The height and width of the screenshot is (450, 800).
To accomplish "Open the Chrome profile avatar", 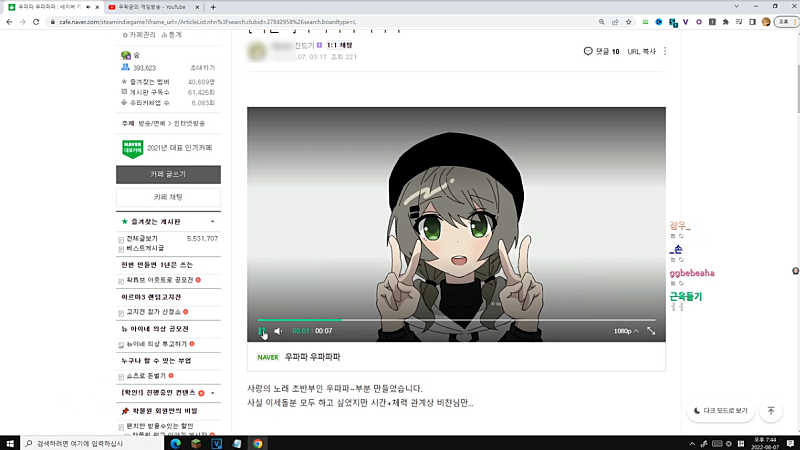I will [766, 22].
